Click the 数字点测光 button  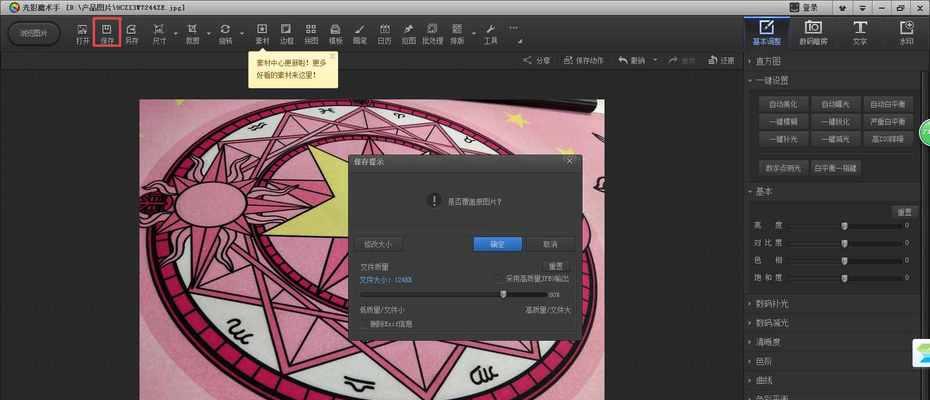coord(784,168)
